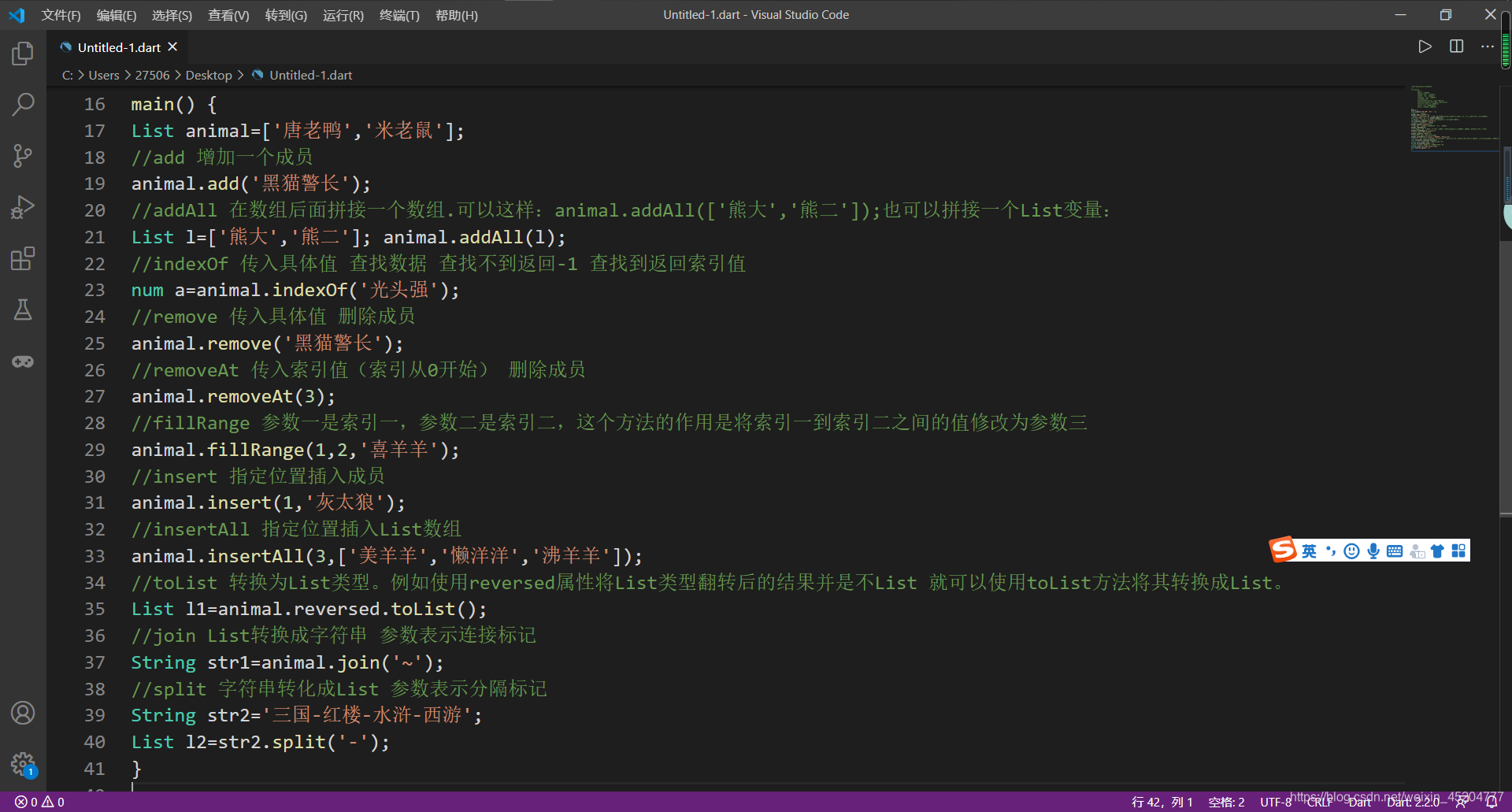The width and height of the screenshot is (1512, 812).
Task: Change indentation via 空格: 2
Action: [1226, 802]
